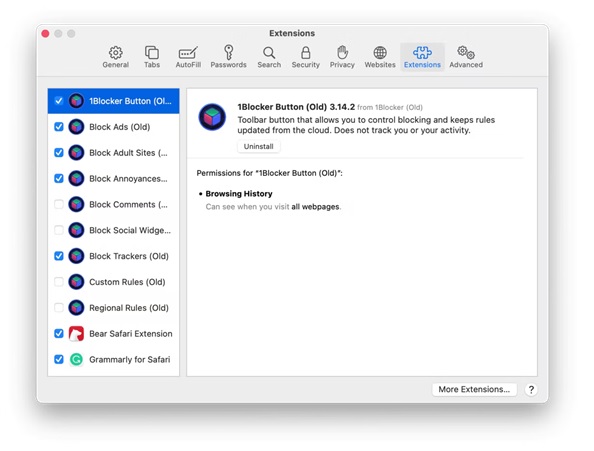The height and width of the screenshot is (451, 594).
Task: Disable the Block Ads (Old) checkbox
Action: click(x=59, y=126)
